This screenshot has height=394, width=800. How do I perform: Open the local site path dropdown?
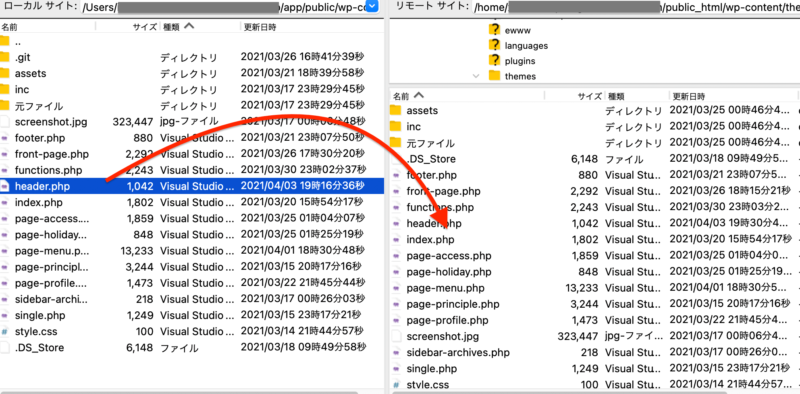pyautogui.click(x=373, y=6)
